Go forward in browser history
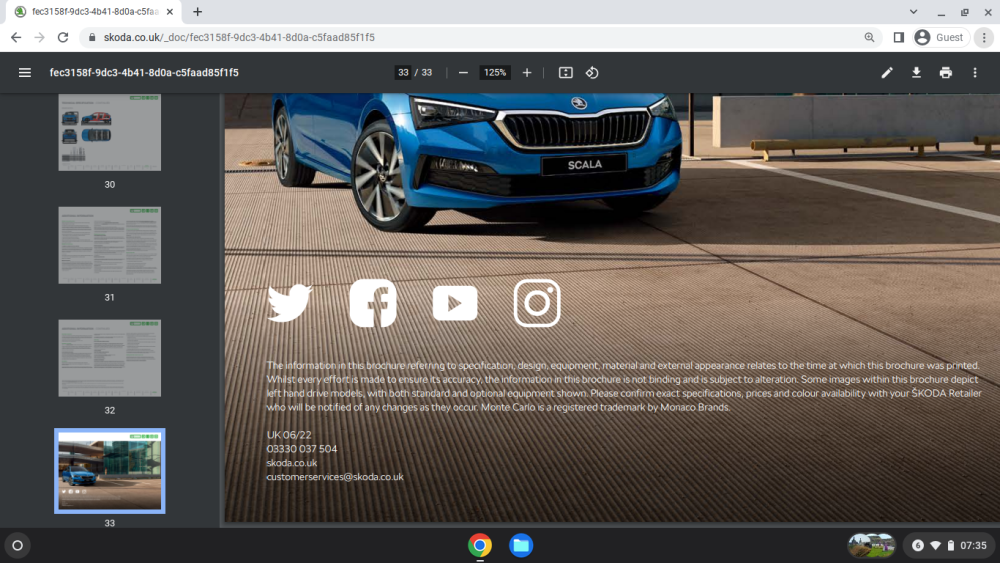1000x563 pixels. point(40,38)
